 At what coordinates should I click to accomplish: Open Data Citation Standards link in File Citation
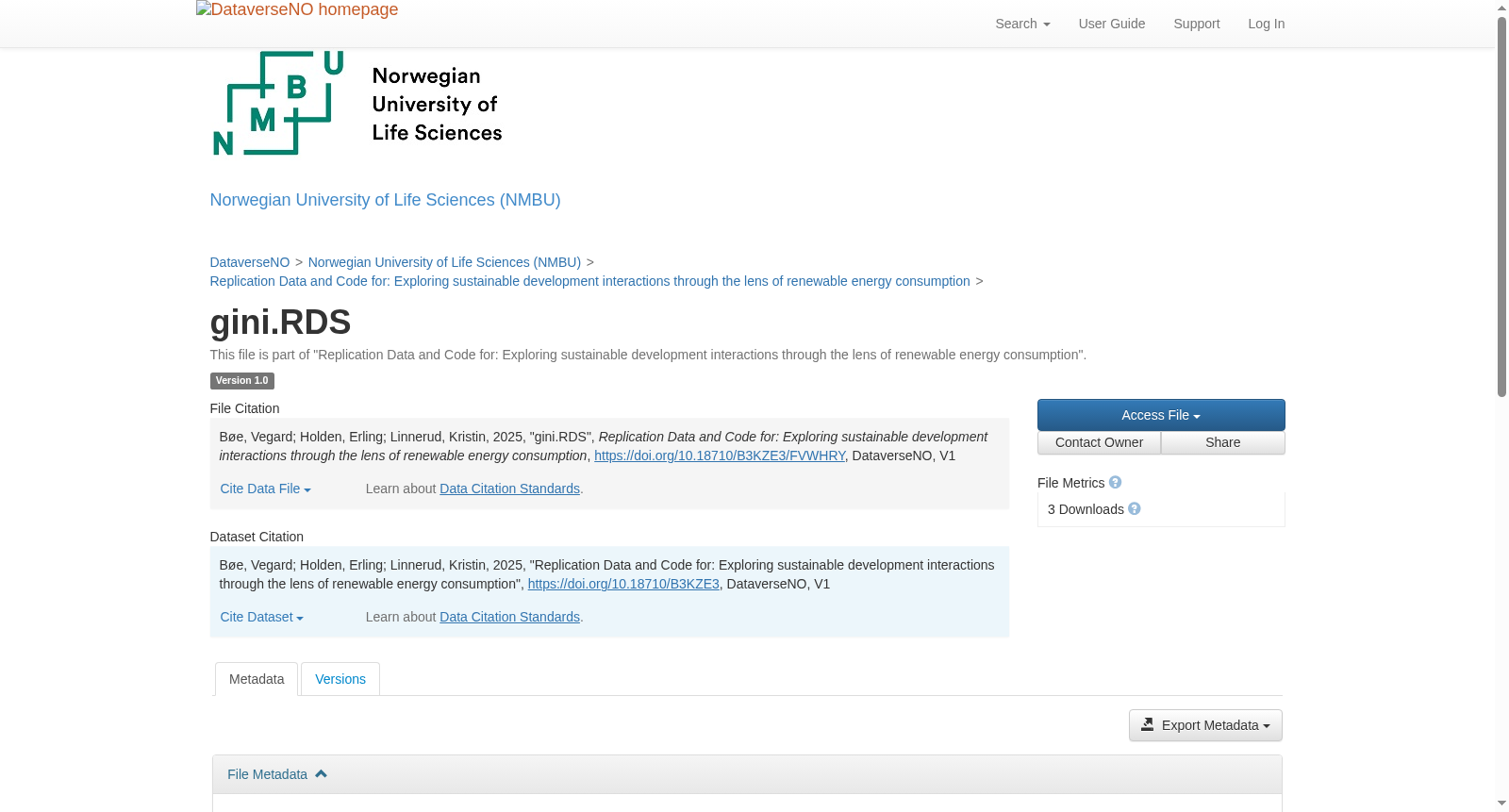point(509,489)
